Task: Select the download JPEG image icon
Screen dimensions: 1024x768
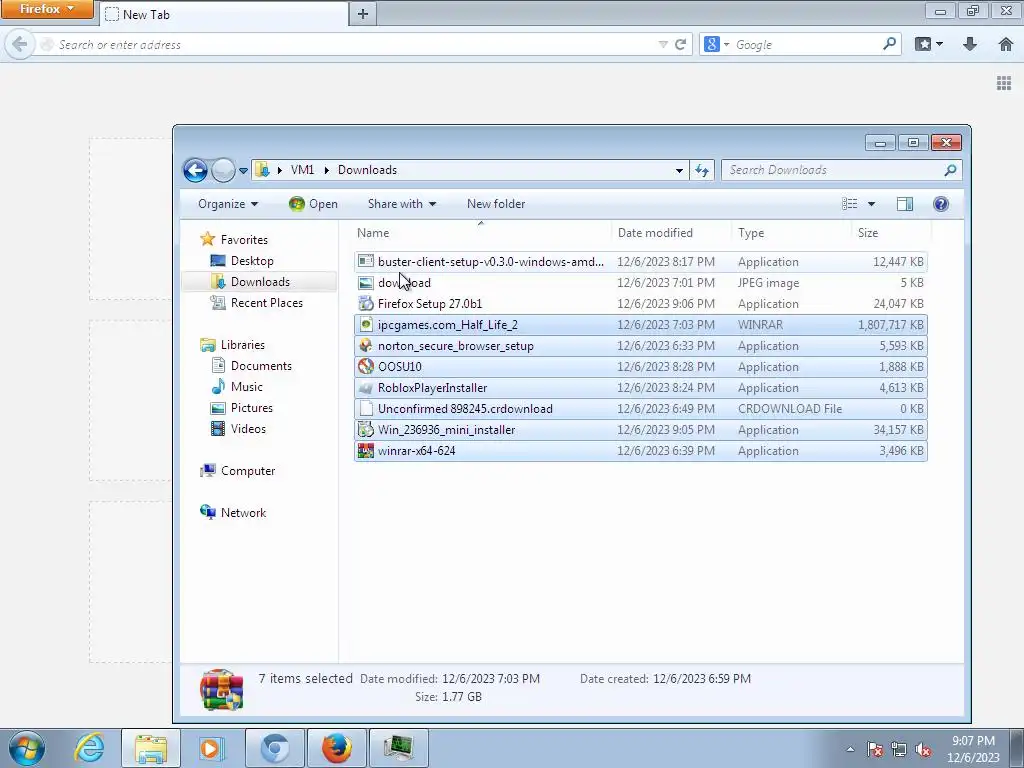Action: click(x=366, y=283)
